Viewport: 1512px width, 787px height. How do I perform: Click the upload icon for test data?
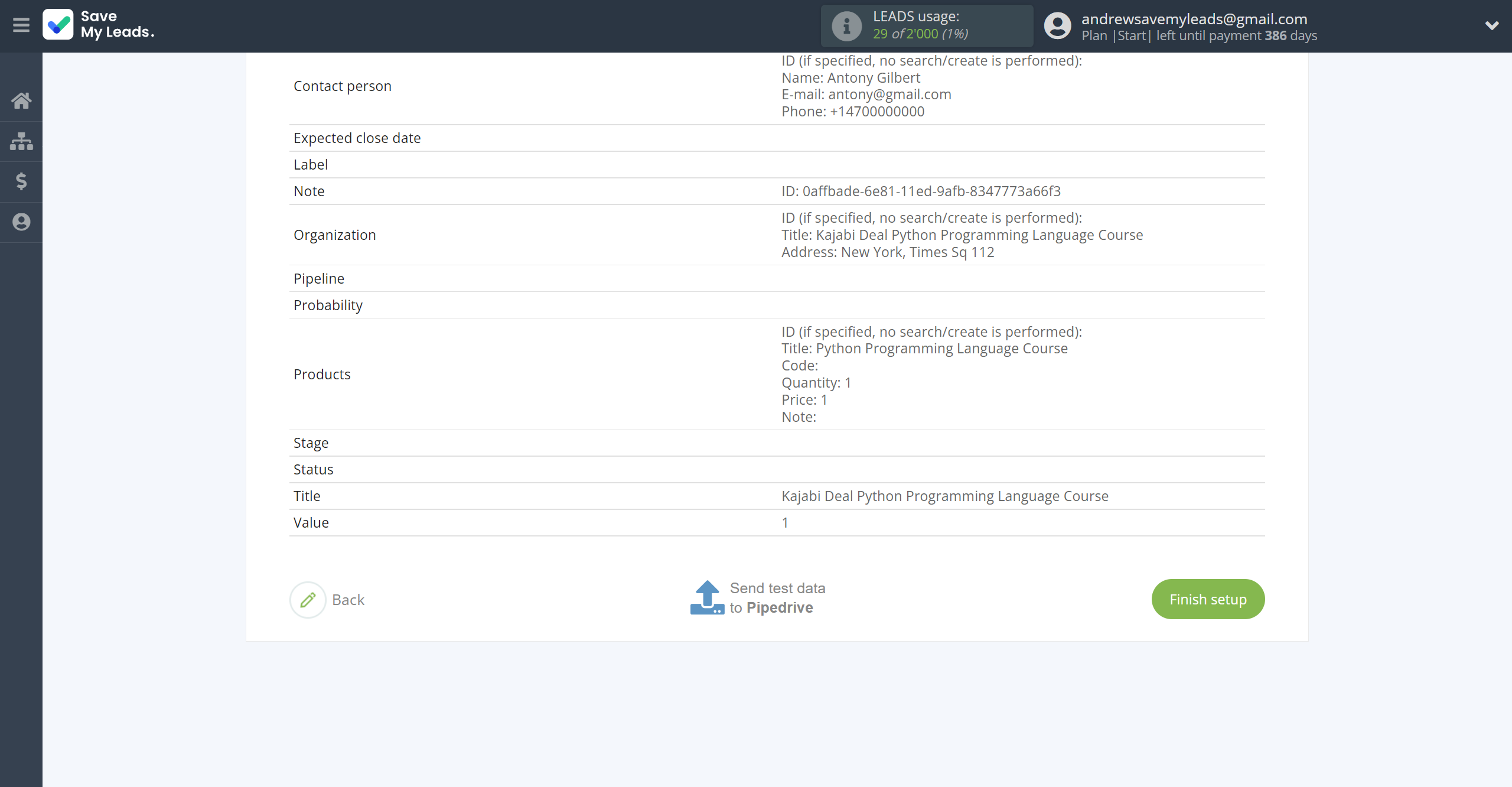coord(707,598)
